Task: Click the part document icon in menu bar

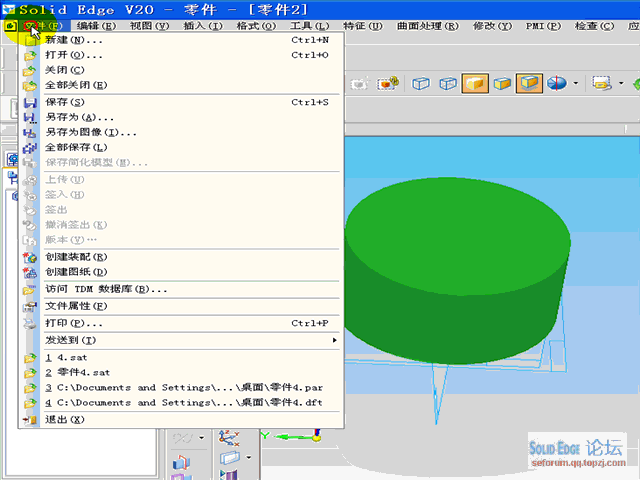Action: point(10,26)
